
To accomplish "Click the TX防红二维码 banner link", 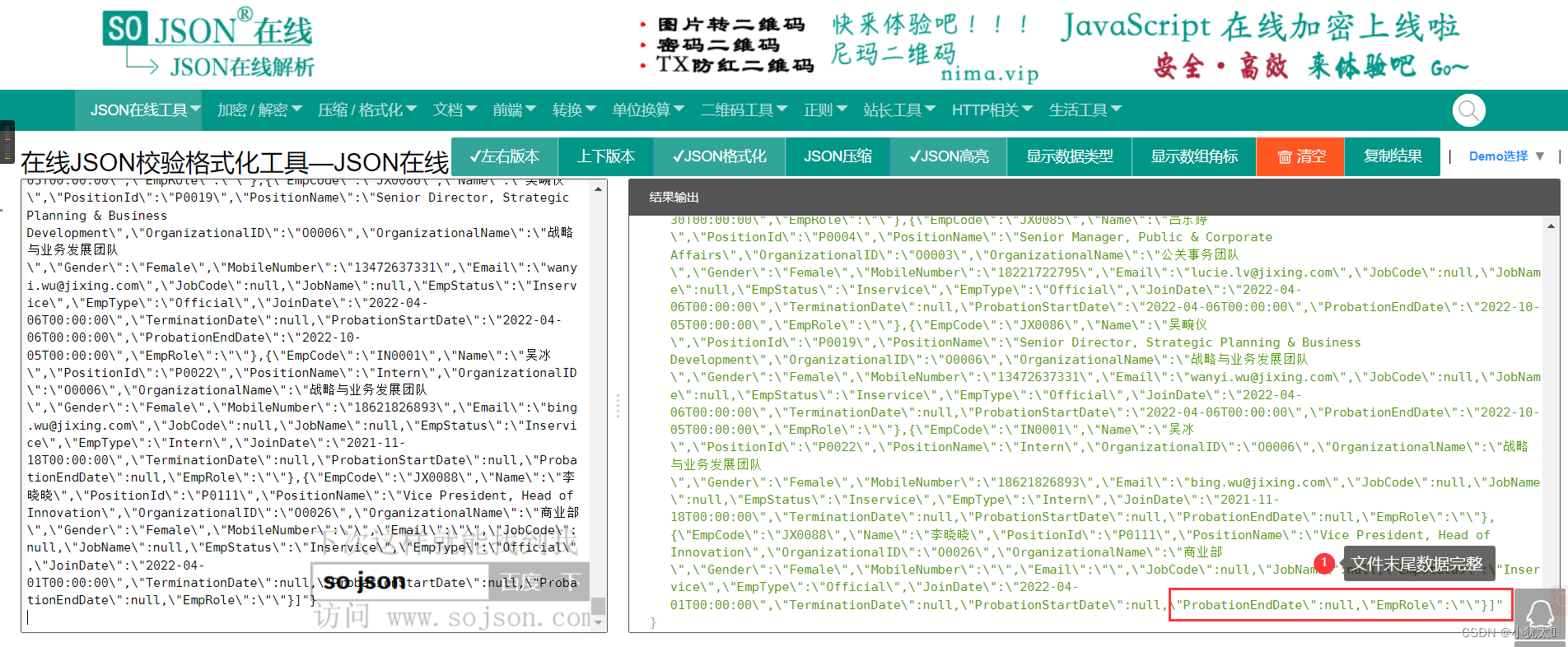I will (x=735, y=65).
